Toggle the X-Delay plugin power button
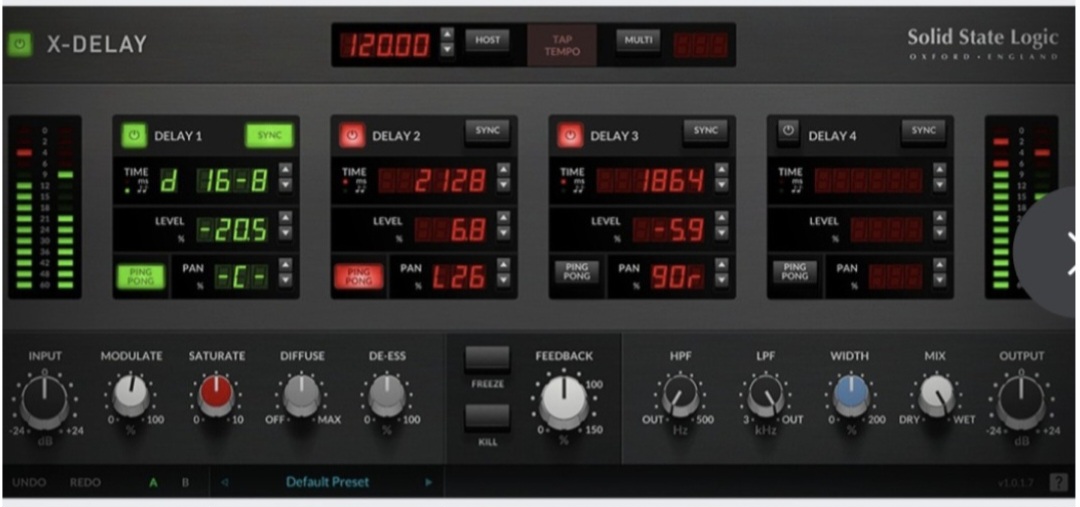This screenshot has height=507, width=1080. pos(20,45)
